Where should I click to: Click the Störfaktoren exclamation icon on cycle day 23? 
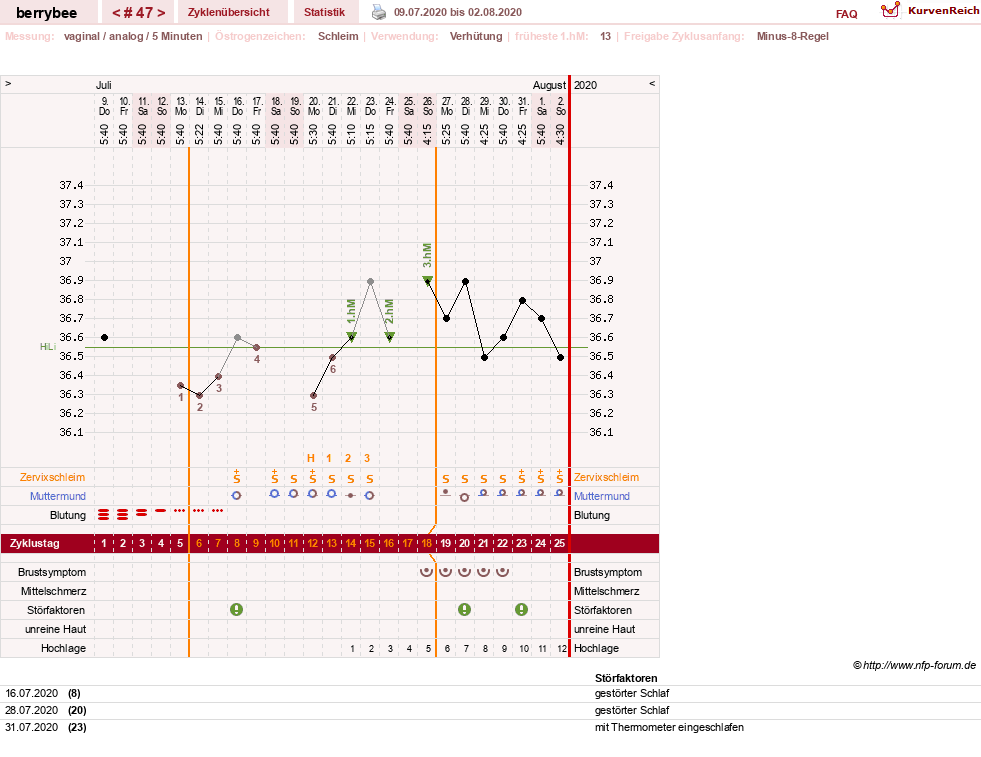pos(521,609)
